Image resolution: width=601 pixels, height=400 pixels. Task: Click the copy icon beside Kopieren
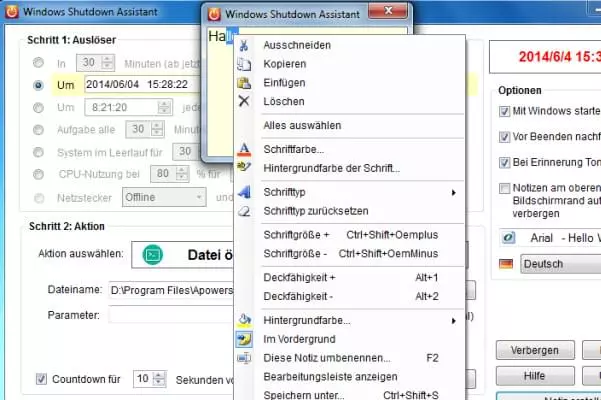[x=244, y=64]
